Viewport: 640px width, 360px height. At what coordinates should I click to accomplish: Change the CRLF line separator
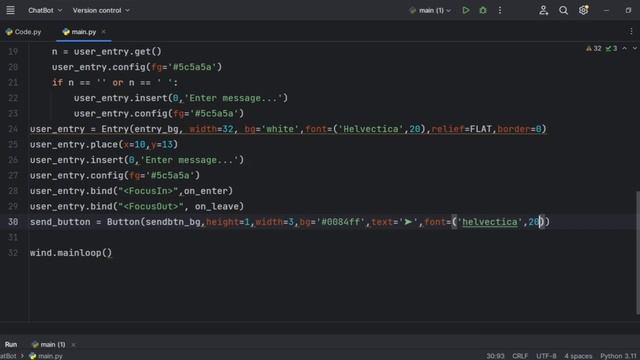pos(520,356)
